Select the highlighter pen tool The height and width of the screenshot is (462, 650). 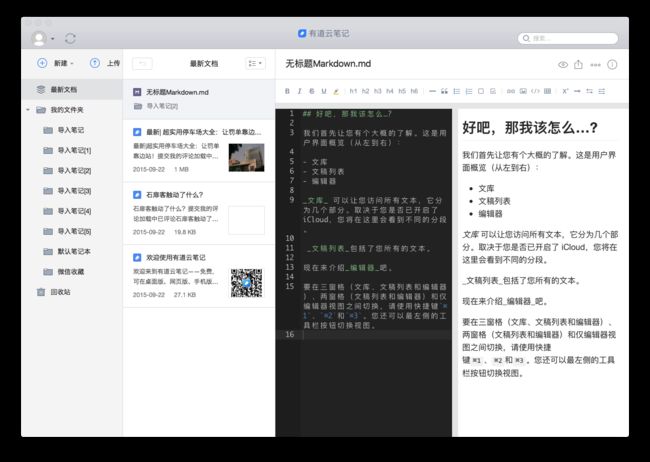click(336, 91)
